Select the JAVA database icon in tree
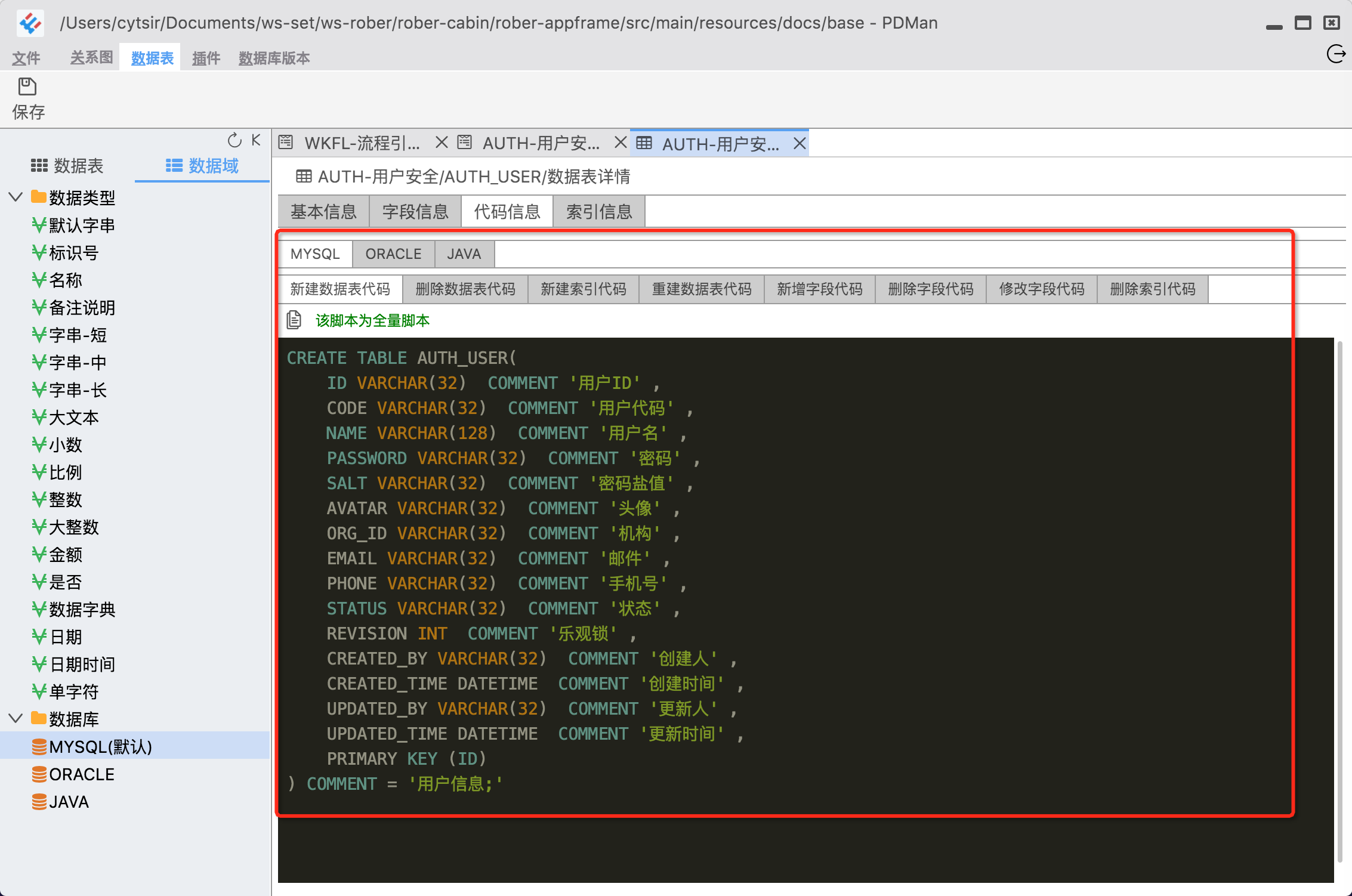The width and height of the screenshot is (1352, 896). point(39,802)
